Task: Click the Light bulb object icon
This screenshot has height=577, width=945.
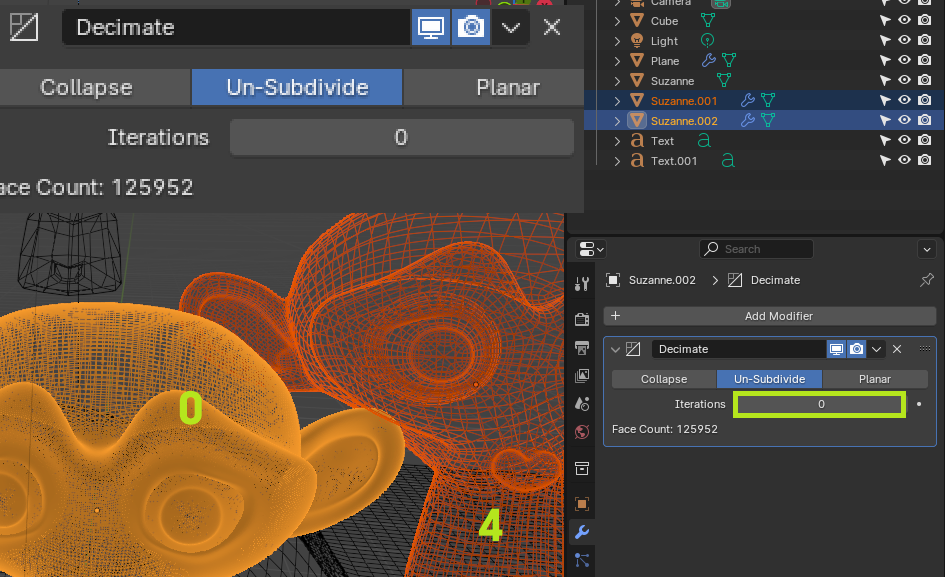Action: (x=636, y=40)
